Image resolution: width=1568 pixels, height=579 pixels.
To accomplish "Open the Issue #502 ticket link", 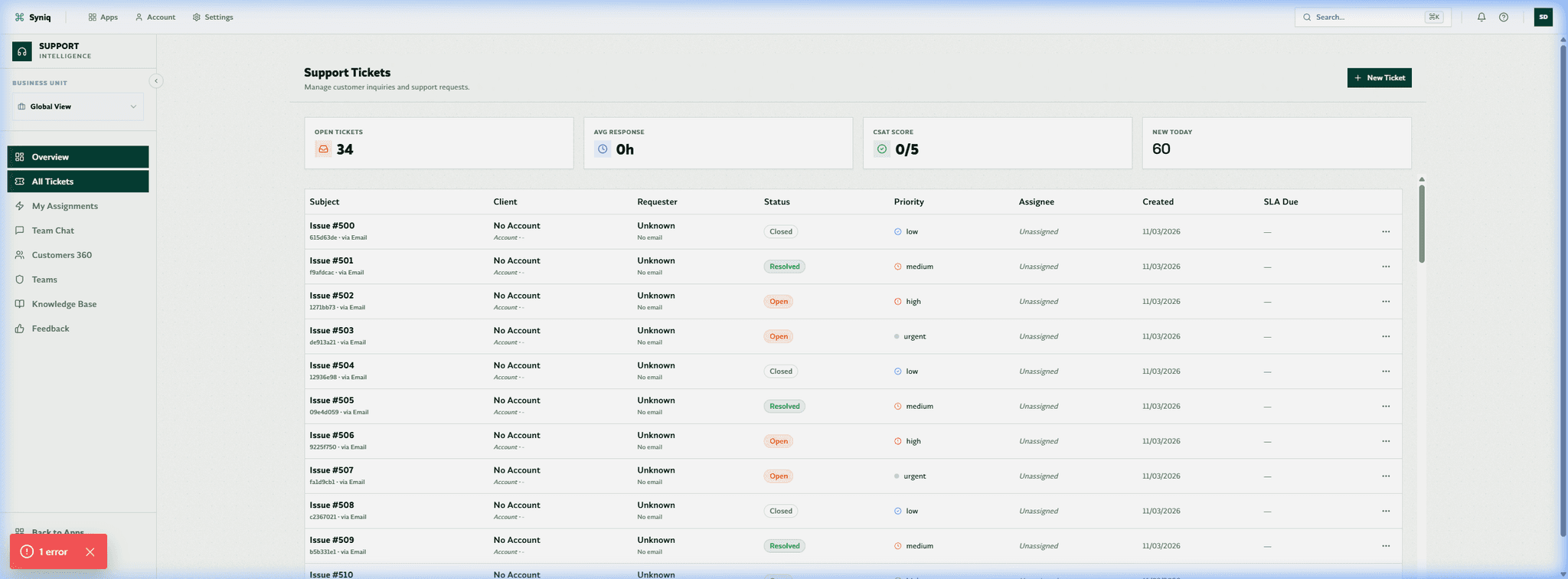I will [332, 296].
